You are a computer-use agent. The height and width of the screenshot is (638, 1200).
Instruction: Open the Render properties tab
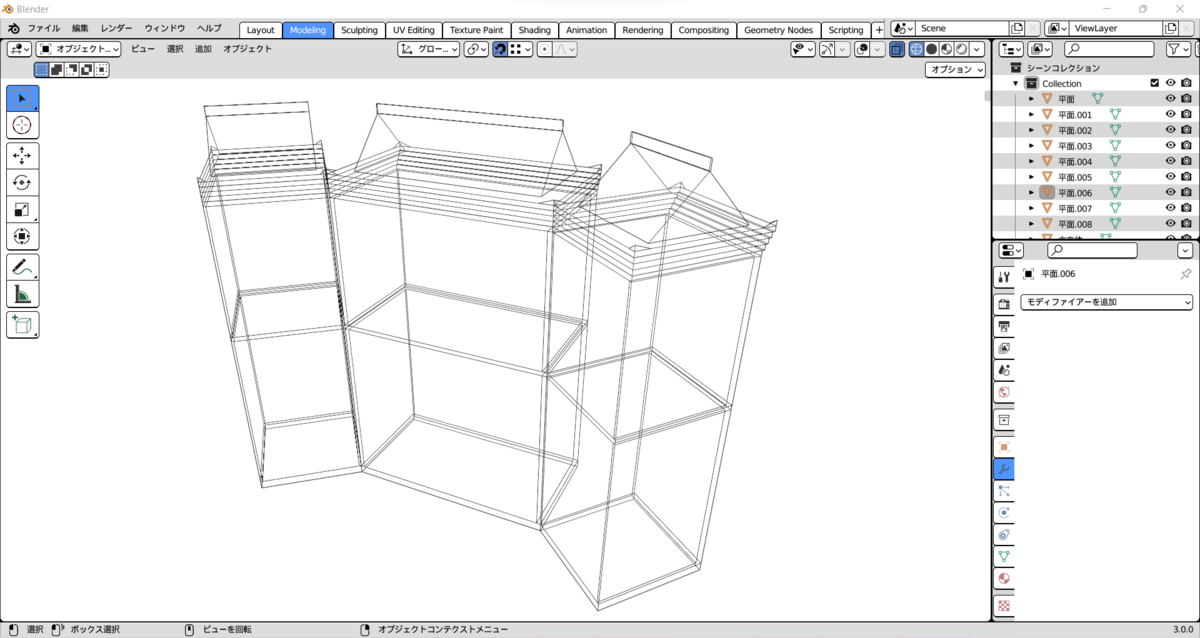[1004, 304]
